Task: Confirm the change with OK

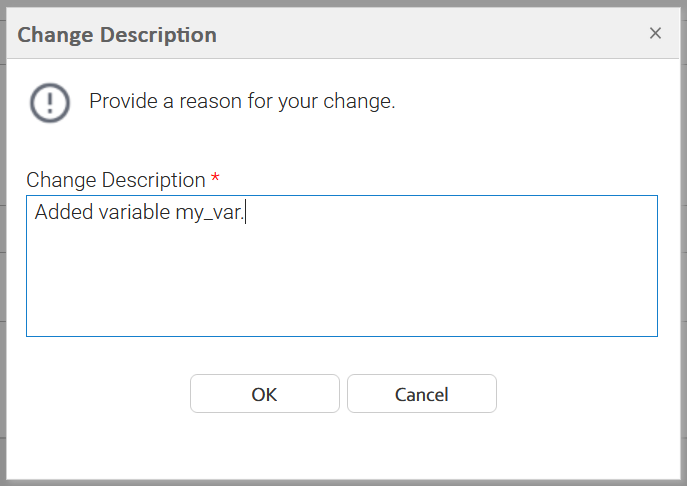Action: pos(264,394)
